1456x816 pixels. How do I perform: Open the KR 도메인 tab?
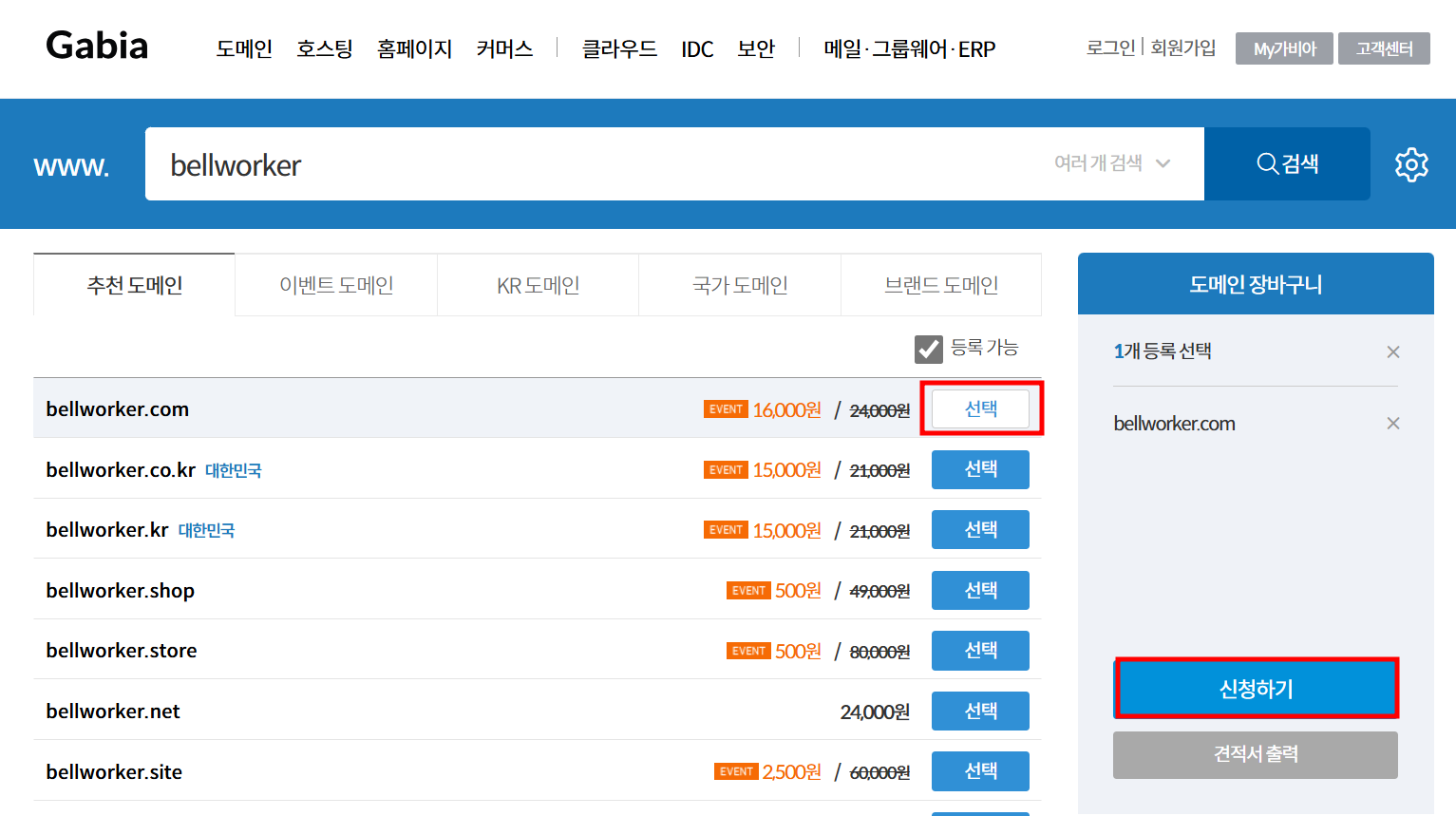coord(539,285)
